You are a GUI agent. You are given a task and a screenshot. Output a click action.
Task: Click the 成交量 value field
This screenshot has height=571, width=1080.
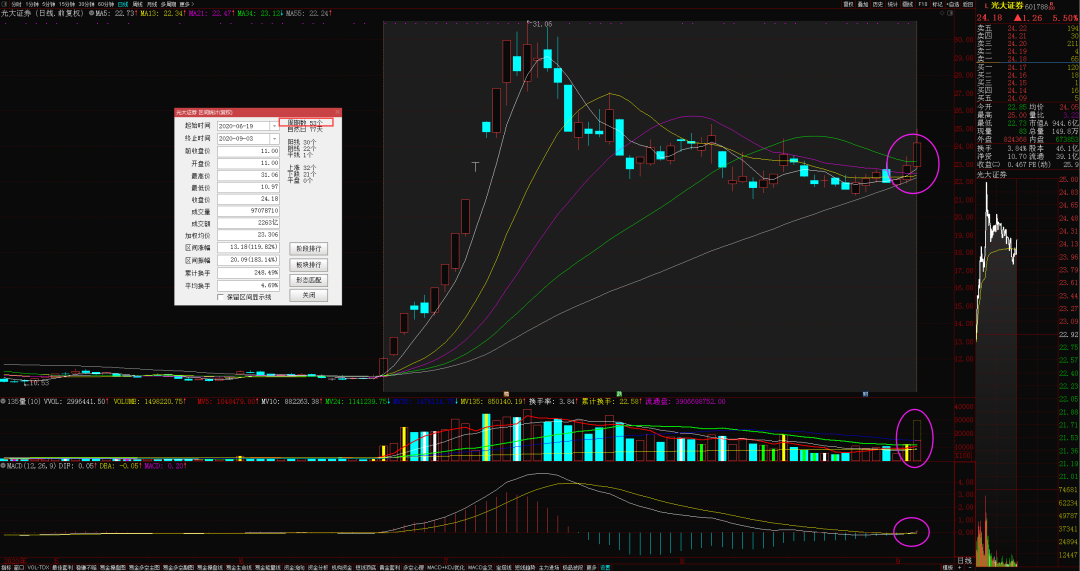point(248,211)
